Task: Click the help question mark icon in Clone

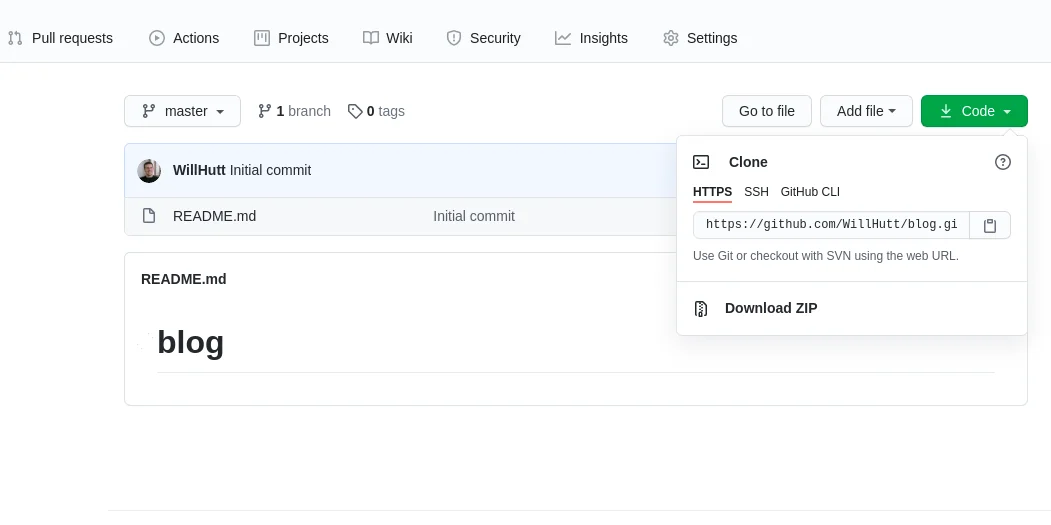Action: [x=1003, y=162]
